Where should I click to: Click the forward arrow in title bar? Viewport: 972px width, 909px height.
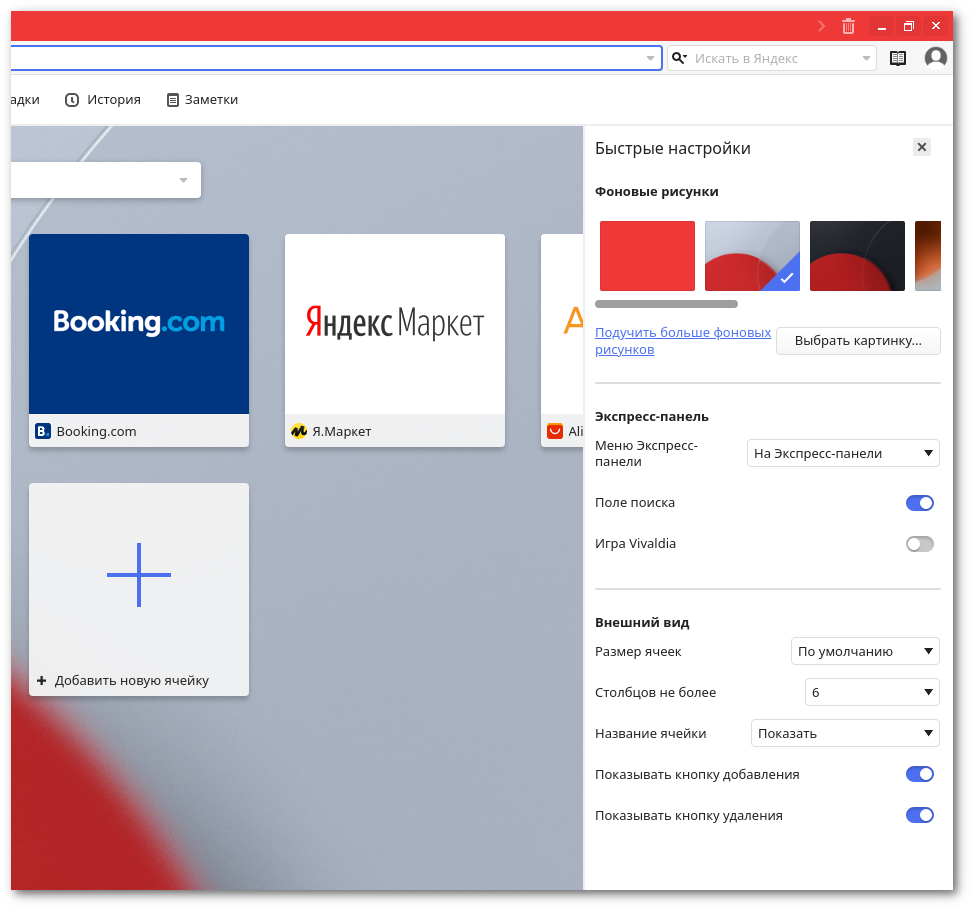point(821,26)
